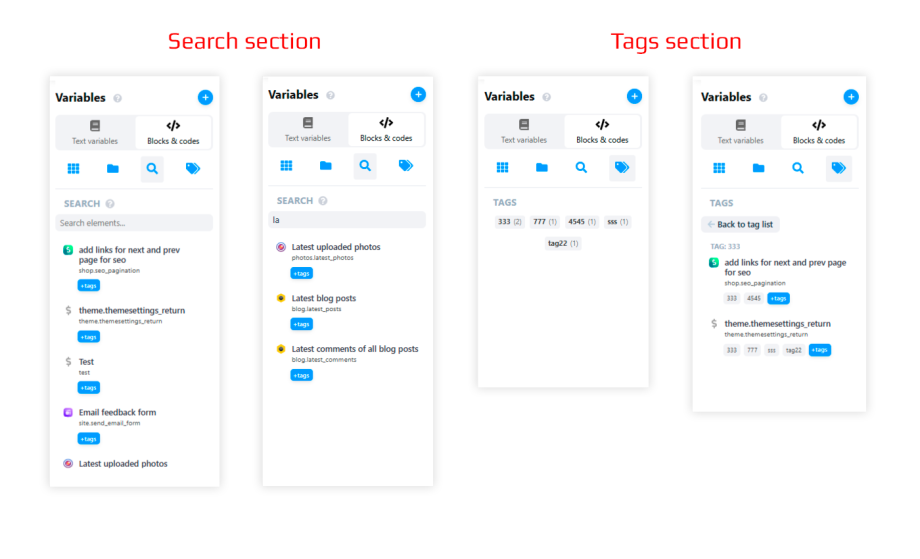Open the "333 (2)" tag
This screenshot has height=559, width=920.
pos(510,222)
